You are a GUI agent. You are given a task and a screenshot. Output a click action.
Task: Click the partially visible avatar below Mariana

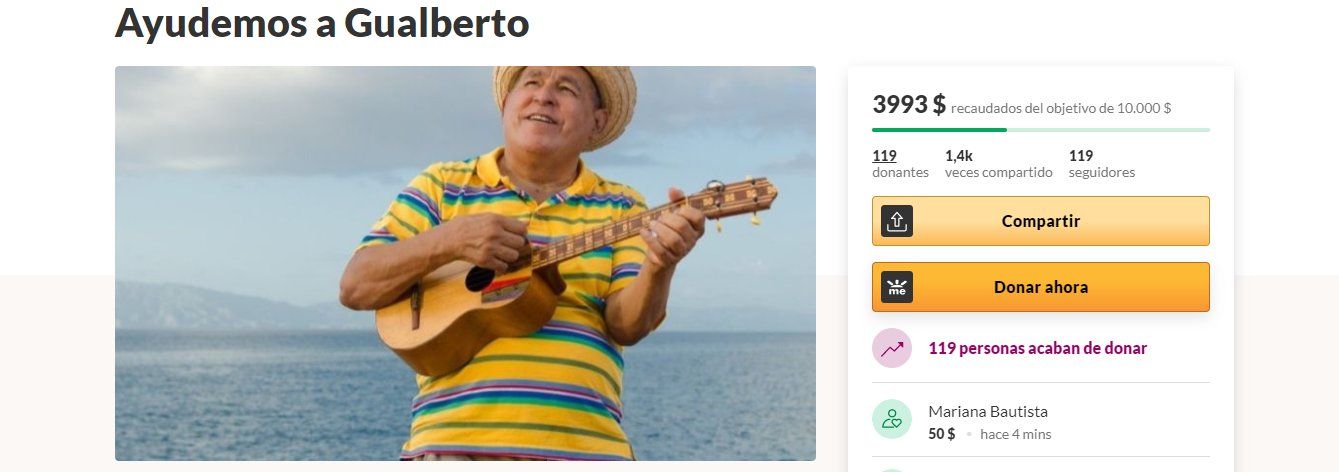tap(892, 469)
